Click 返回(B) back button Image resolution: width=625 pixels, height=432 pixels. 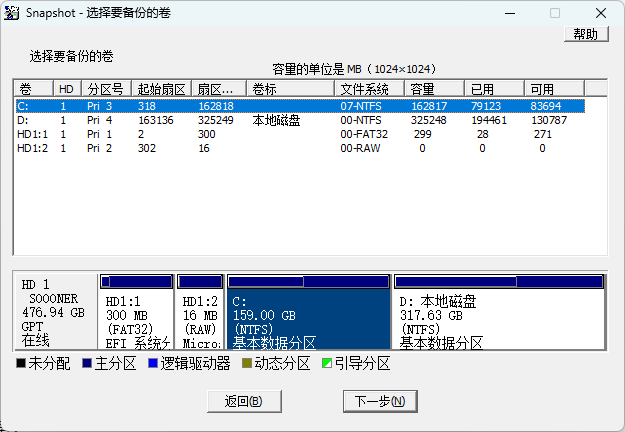pos(243,401)
